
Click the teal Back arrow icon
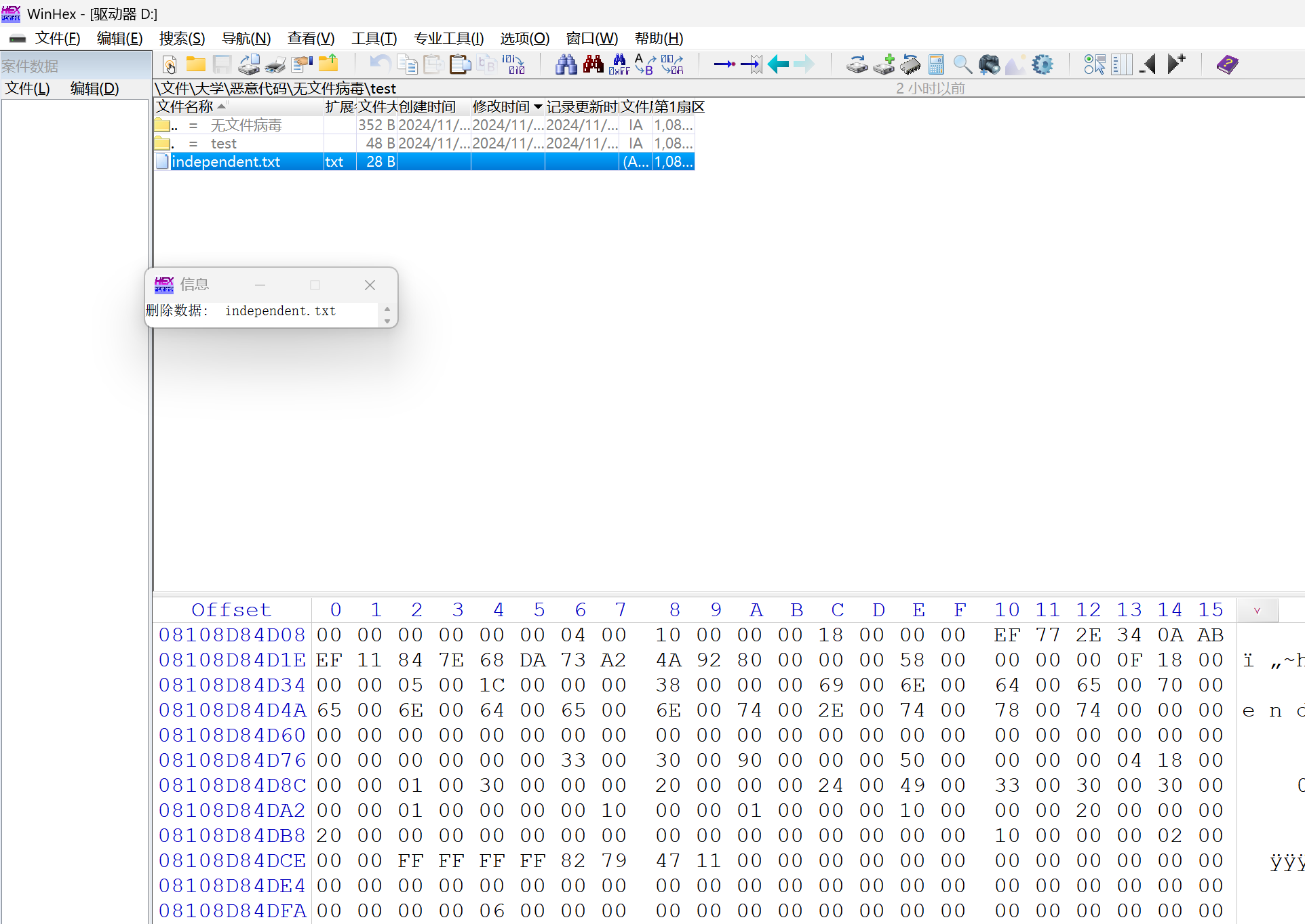[x=778, y=65]
